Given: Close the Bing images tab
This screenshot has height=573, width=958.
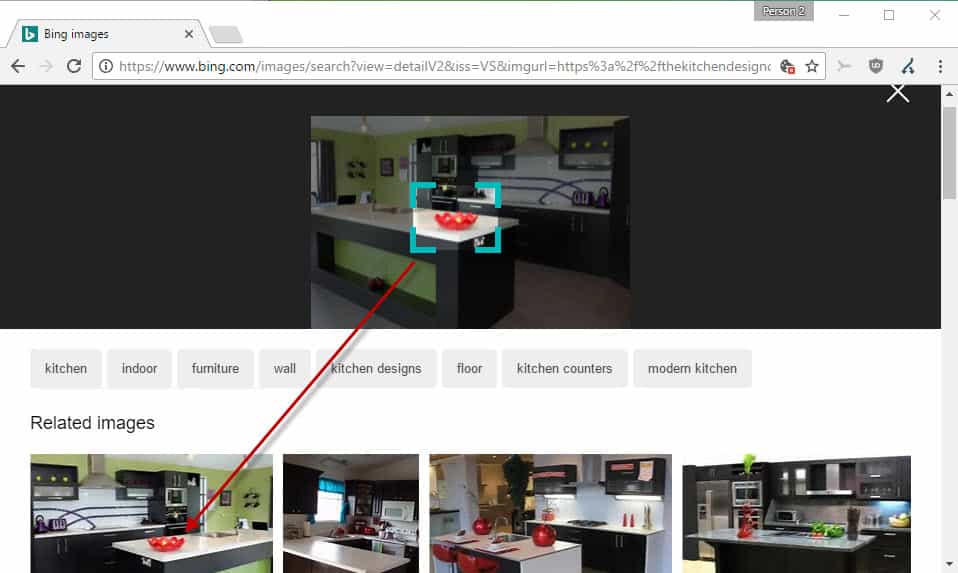Looking at the screenshot, I should pyautogui.click(x=189, y=34).
